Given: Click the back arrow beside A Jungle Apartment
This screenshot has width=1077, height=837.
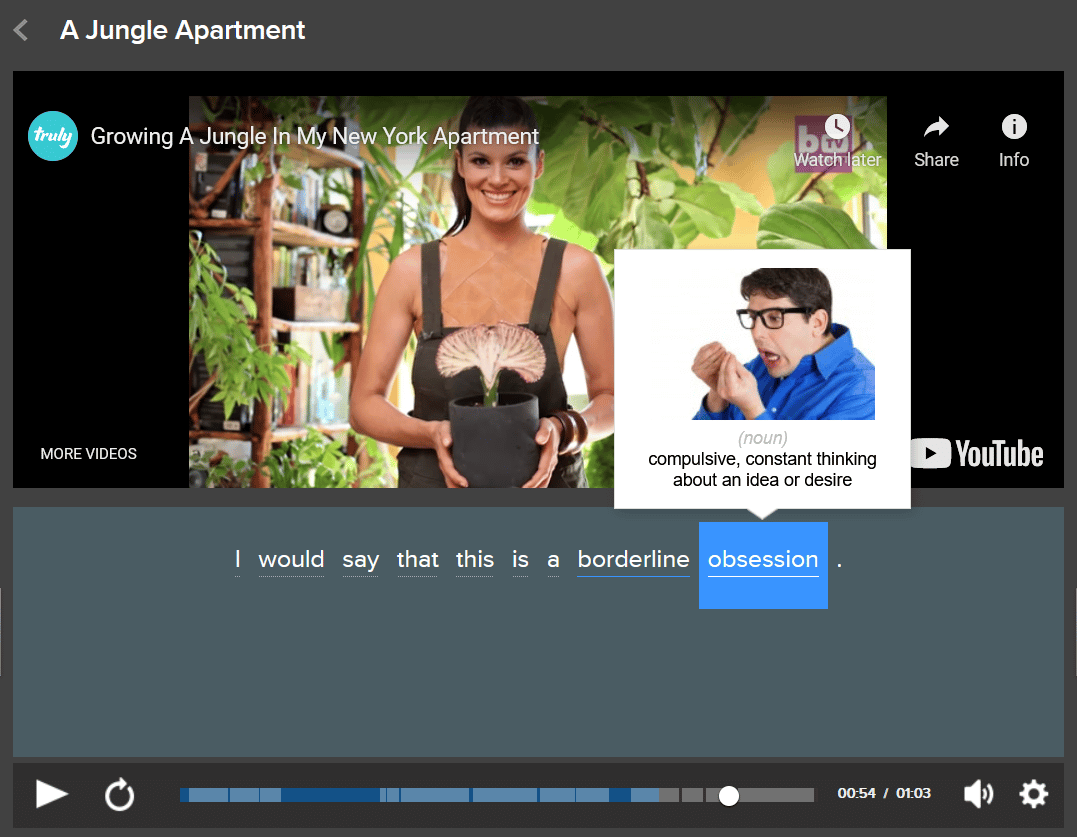Looking at the screenshot, I should click(21, 31).
